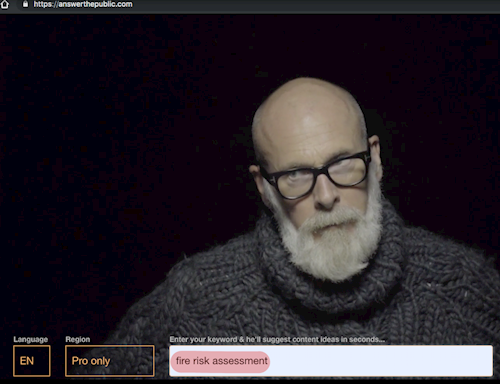Click the Language label above EN
Image resolution: width=500 pixels, height=384 pixels.
31,339
